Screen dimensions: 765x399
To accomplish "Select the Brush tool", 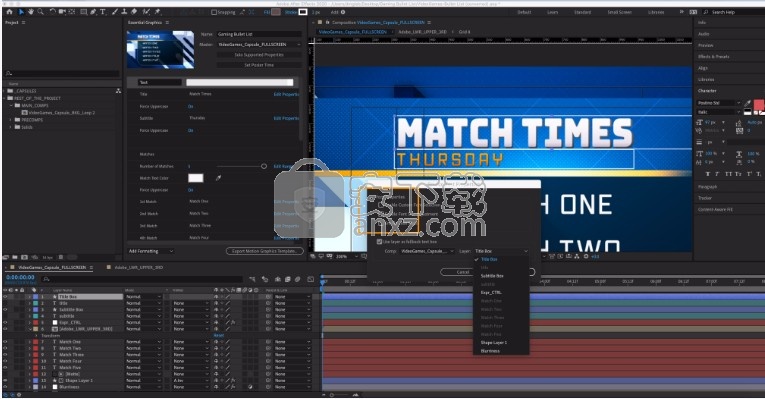I will pos(114,12).
